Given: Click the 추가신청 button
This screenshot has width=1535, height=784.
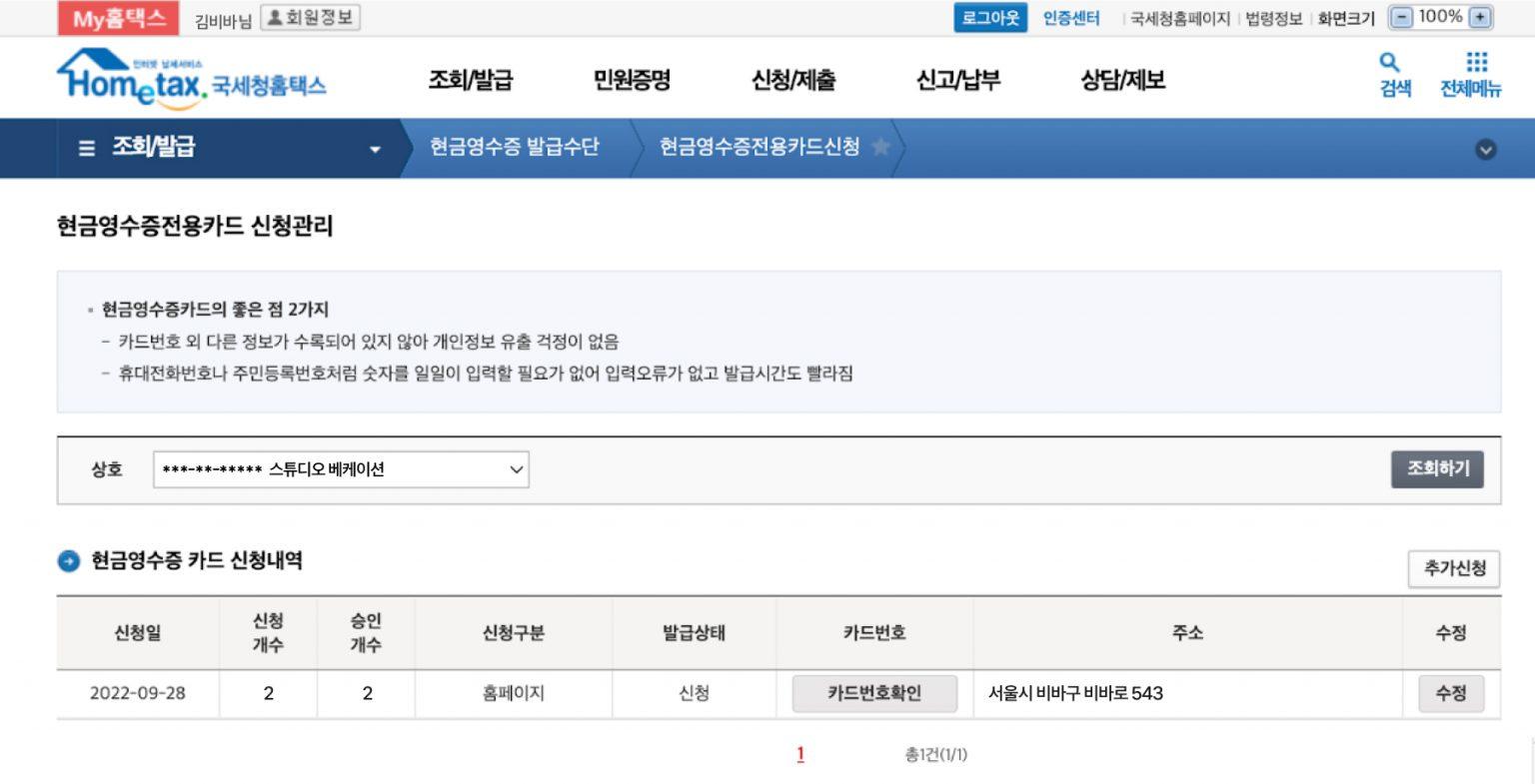Looking at the screenshot, I should click(1453, 568).
